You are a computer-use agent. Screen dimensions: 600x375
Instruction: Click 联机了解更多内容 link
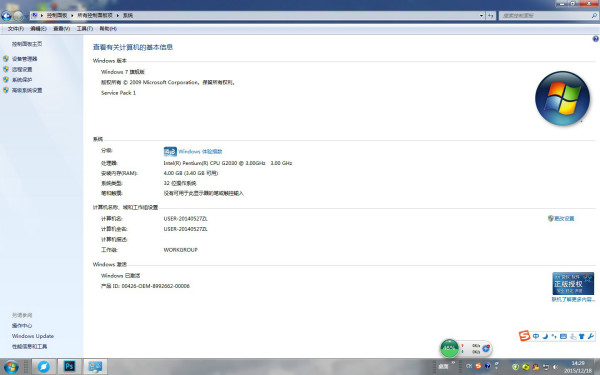point(573,300)
